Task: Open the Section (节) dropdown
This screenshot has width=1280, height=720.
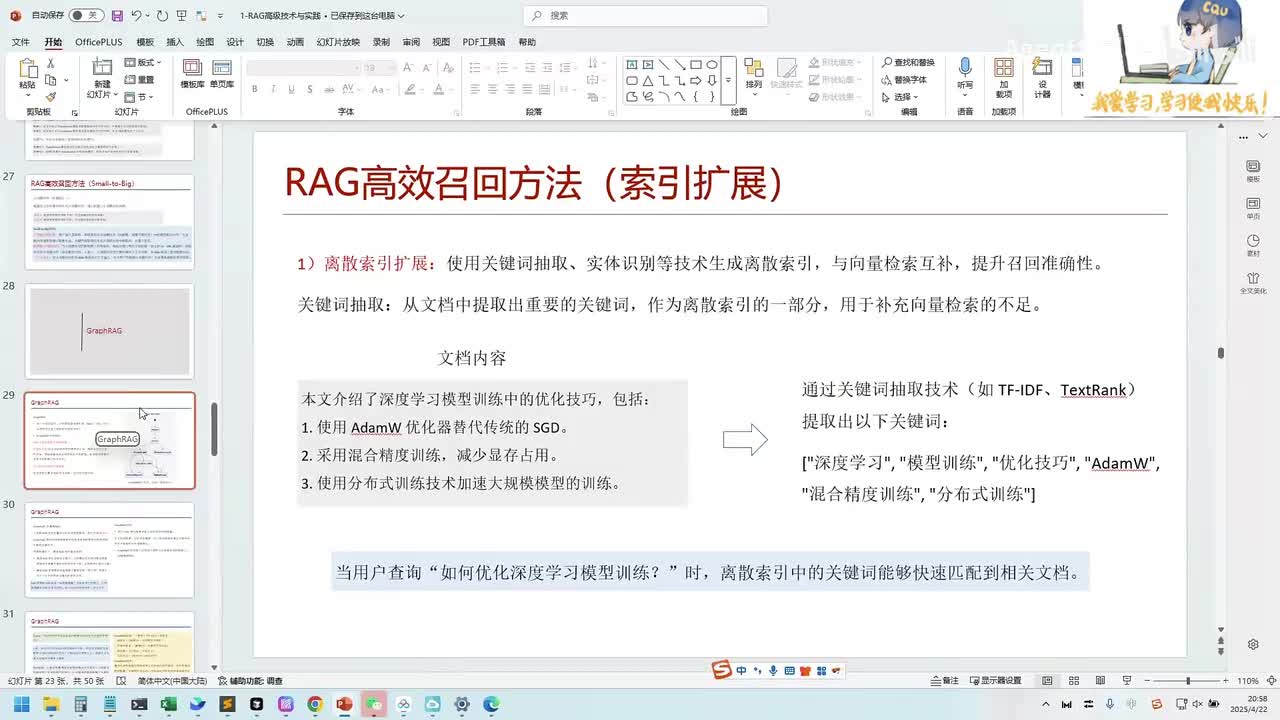Action: (x=139, y=97)
